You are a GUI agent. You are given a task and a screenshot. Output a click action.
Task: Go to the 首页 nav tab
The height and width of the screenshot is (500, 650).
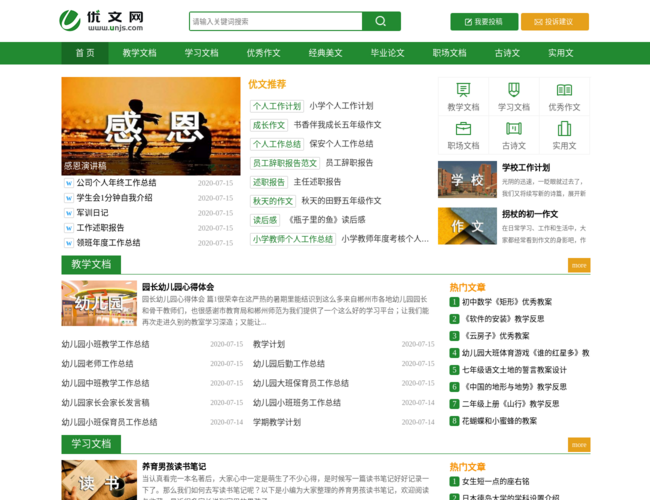coord(85,53)
